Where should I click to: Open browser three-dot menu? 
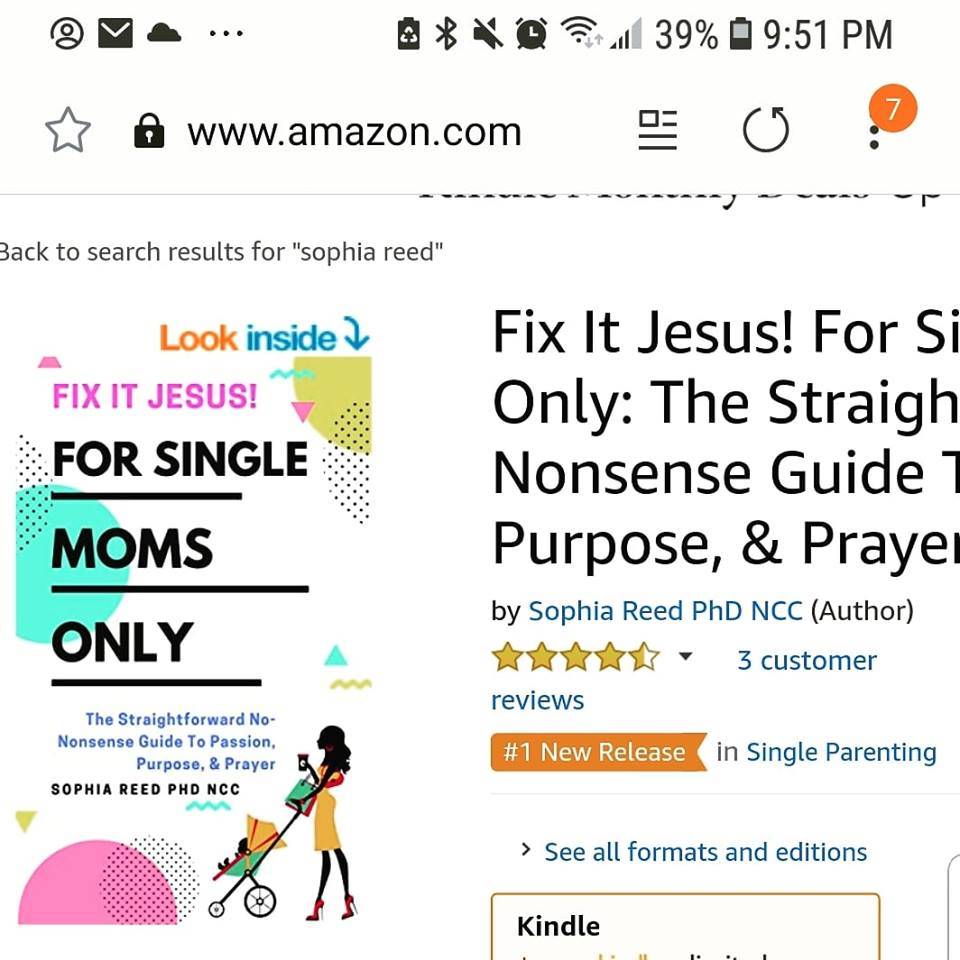point(874,137)
